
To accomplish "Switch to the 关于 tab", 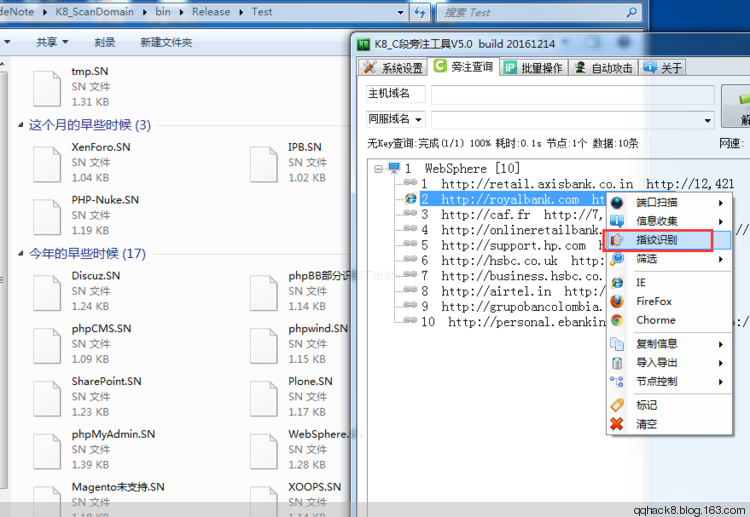I will [662, 67].
